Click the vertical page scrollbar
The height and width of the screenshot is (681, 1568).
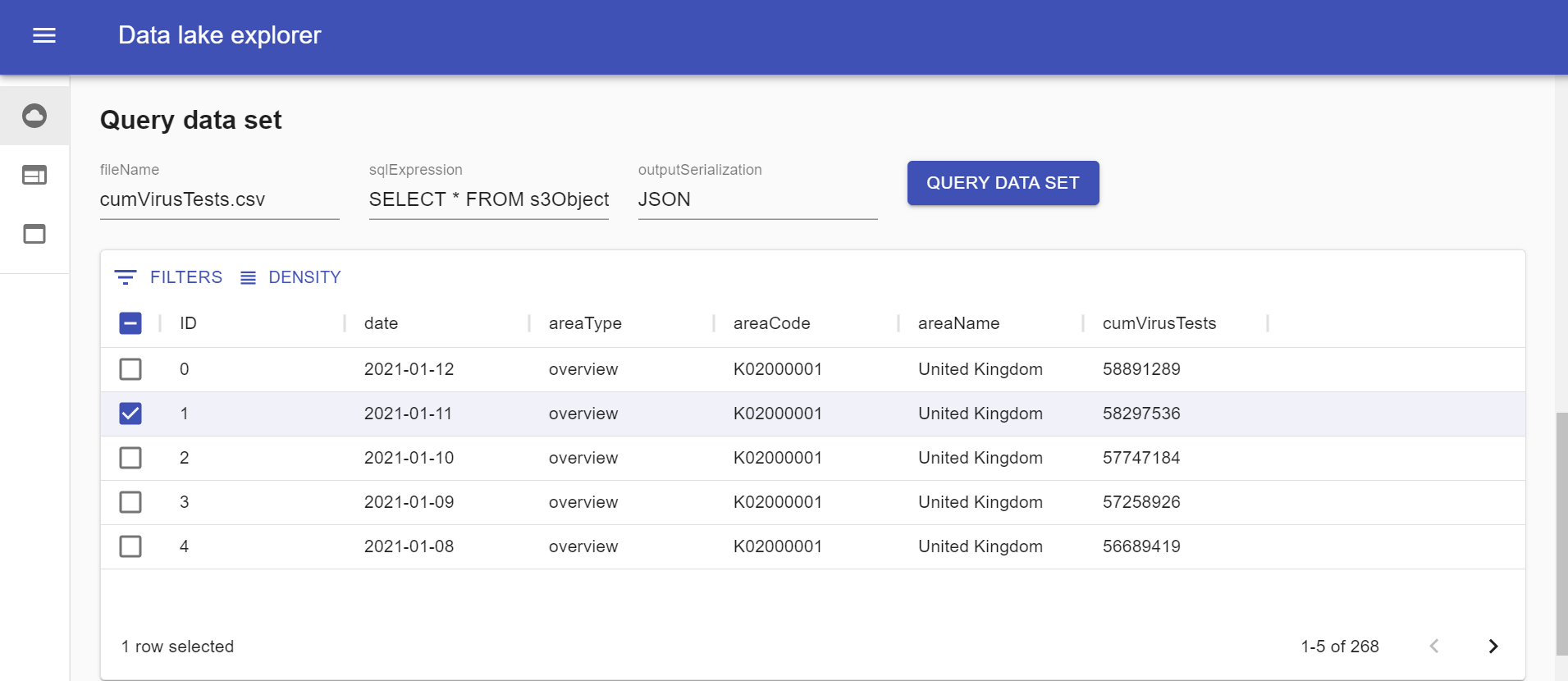tap(1561, 533)
